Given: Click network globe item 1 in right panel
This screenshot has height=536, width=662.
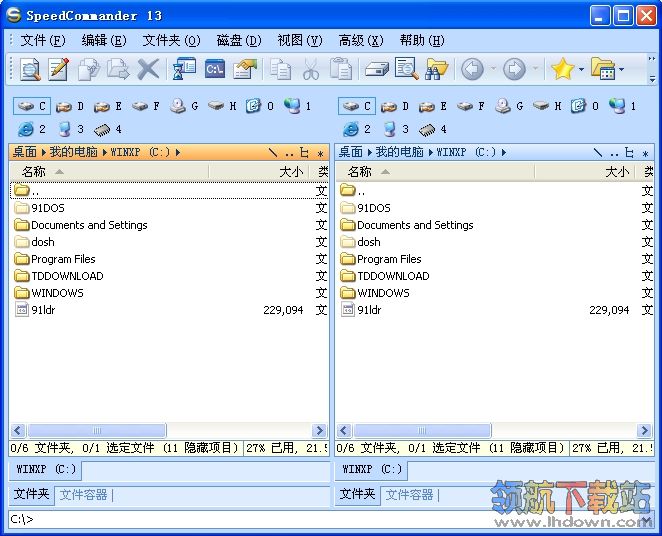Looking at the screenshot, I should [x=623, y=106].
